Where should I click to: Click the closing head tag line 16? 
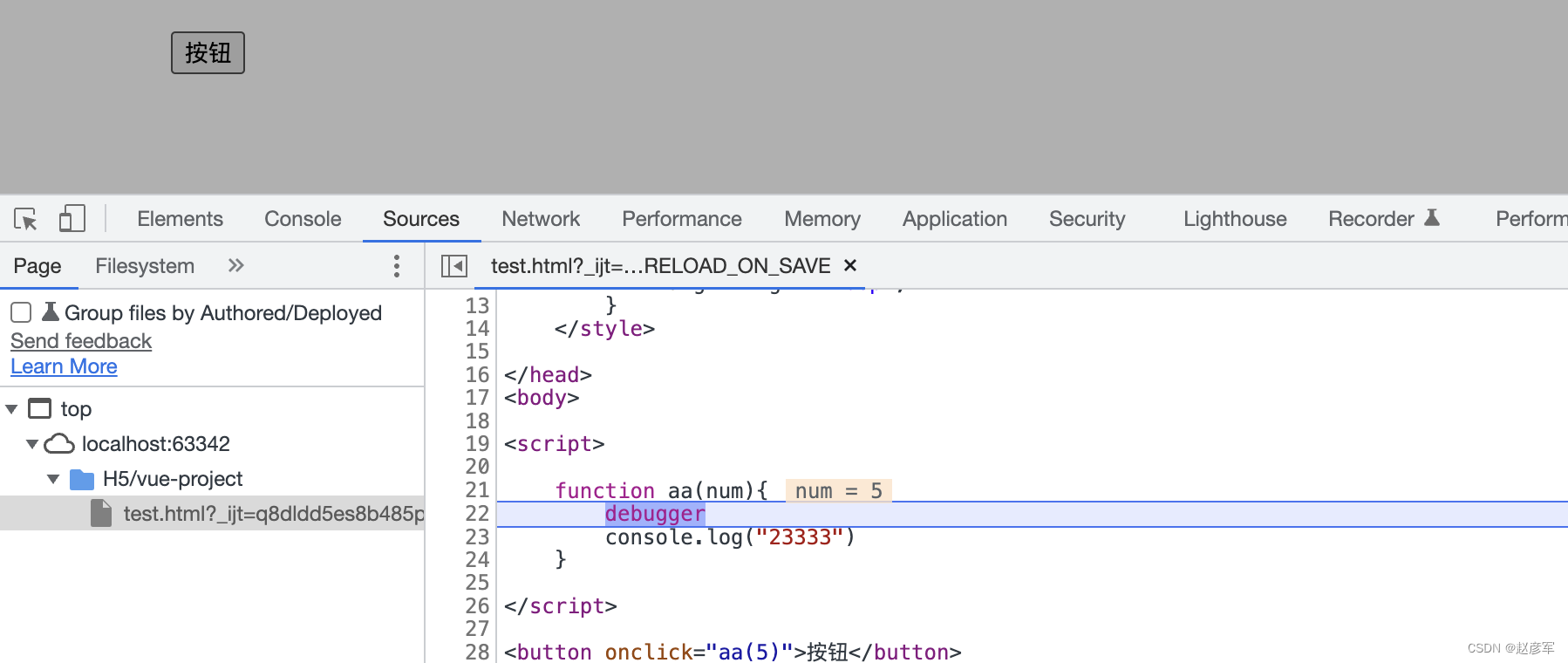click(x=548, y=375)
